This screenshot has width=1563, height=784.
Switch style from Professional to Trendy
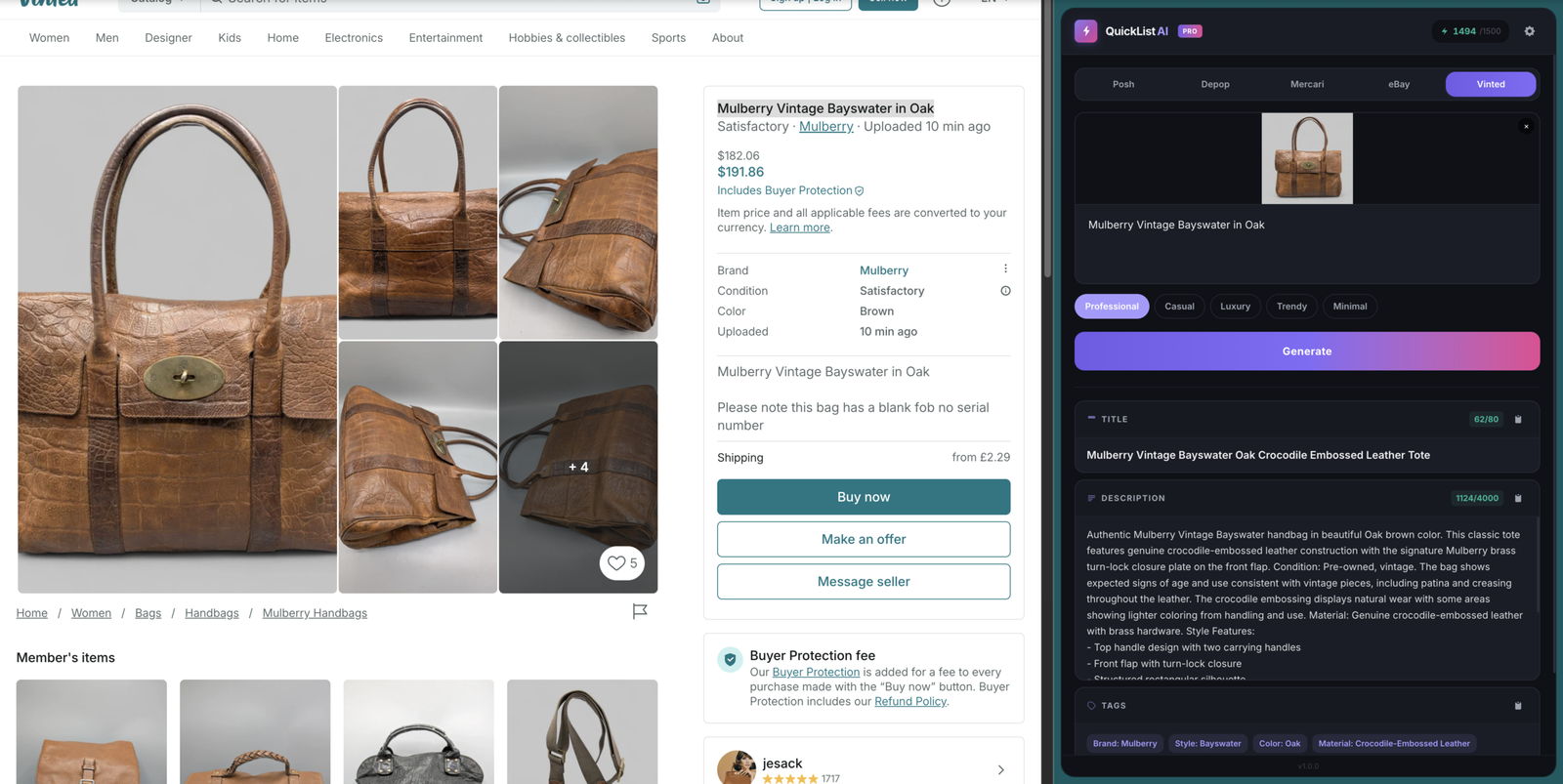coord(1291,306)
